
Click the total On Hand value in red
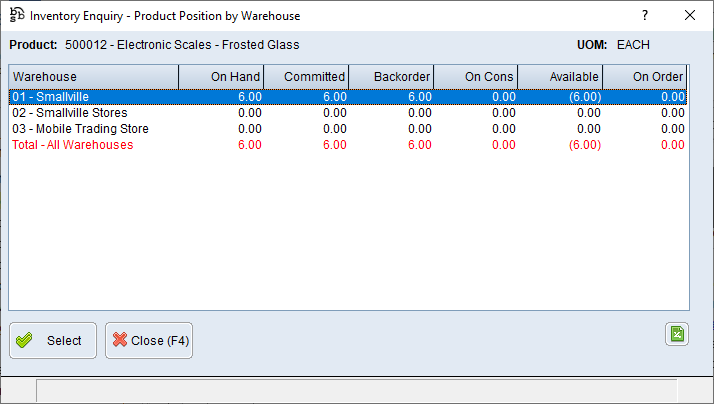tap(247, 145)
